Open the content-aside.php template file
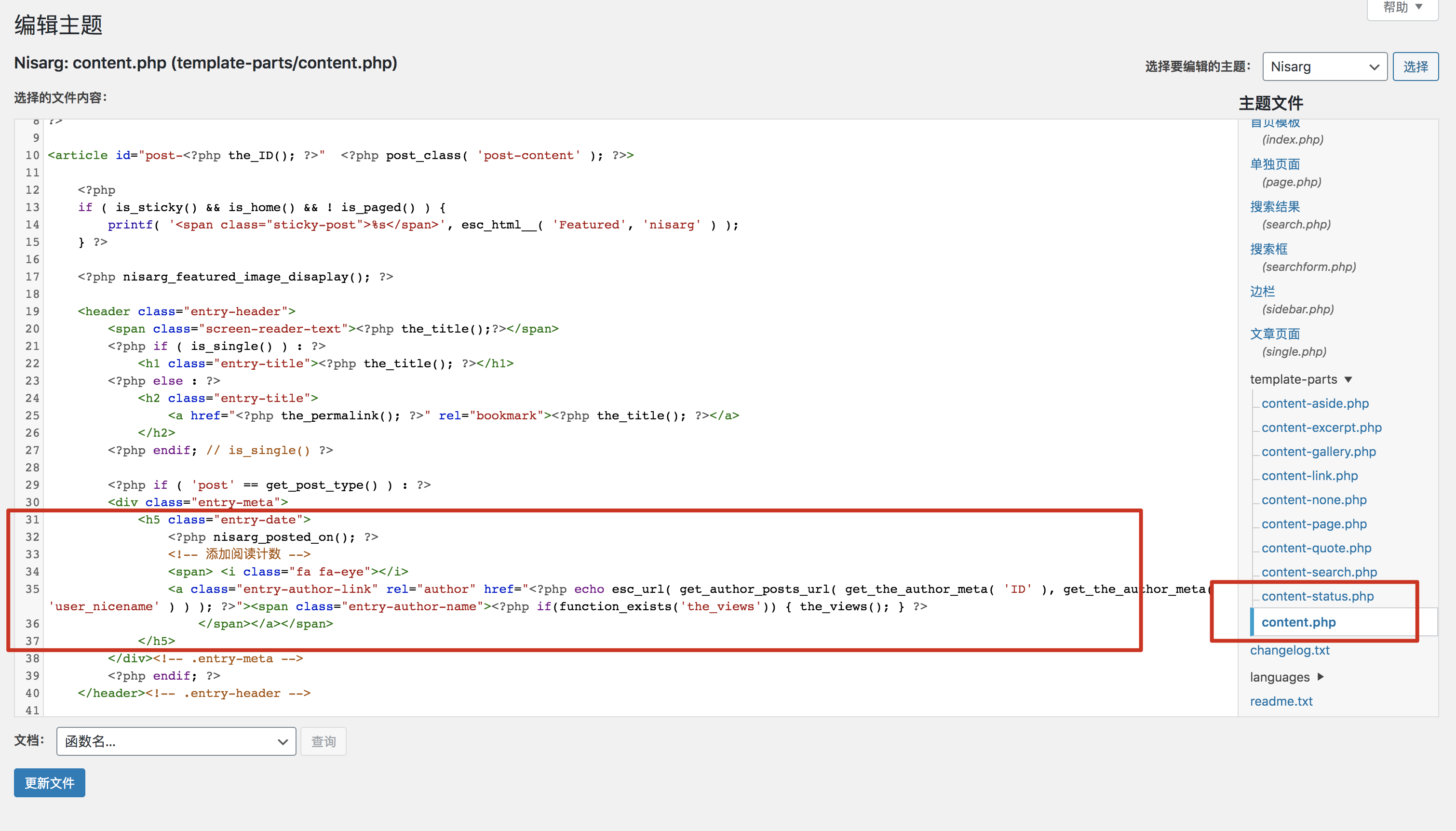The height and width of the screenshot is (831, 1456). tap(1314, 403)
